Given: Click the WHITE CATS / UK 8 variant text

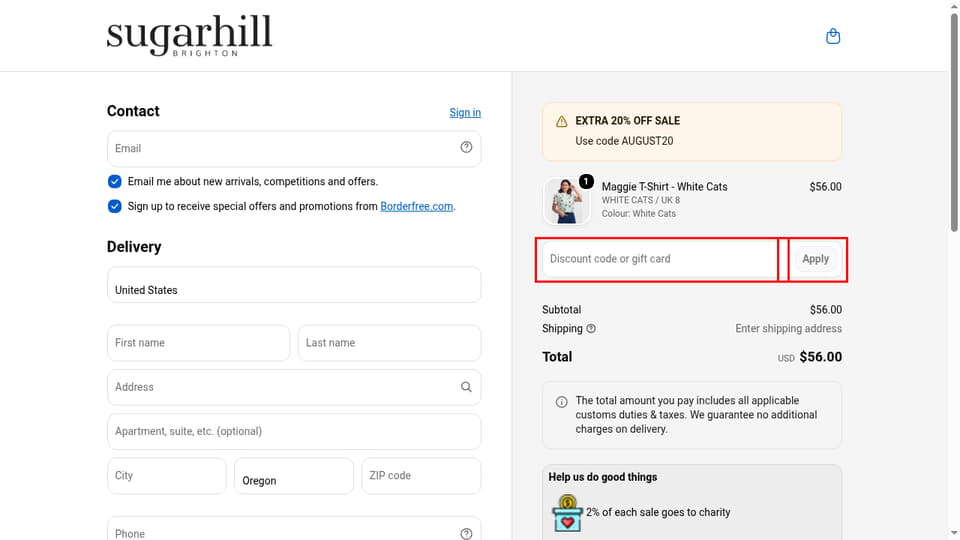Looking at the screenshot, I should click(640, 200).
